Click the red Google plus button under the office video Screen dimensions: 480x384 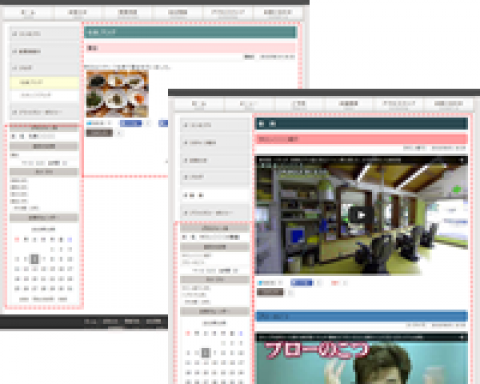335,283
